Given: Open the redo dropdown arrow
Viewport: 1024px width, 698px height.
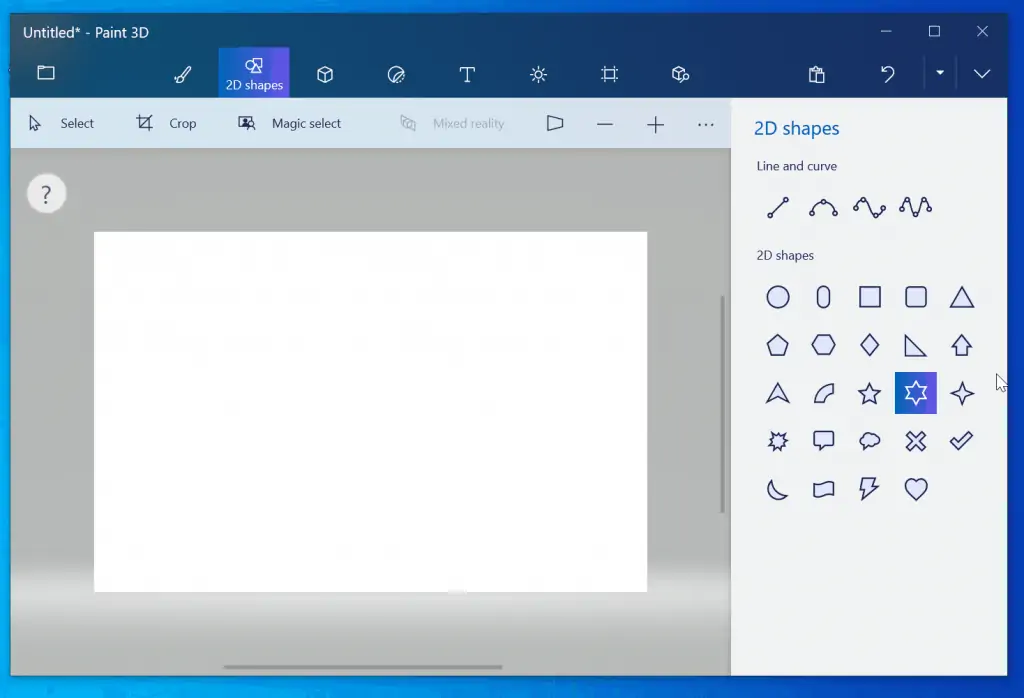Looking at the screenshot, I should 940,73.
